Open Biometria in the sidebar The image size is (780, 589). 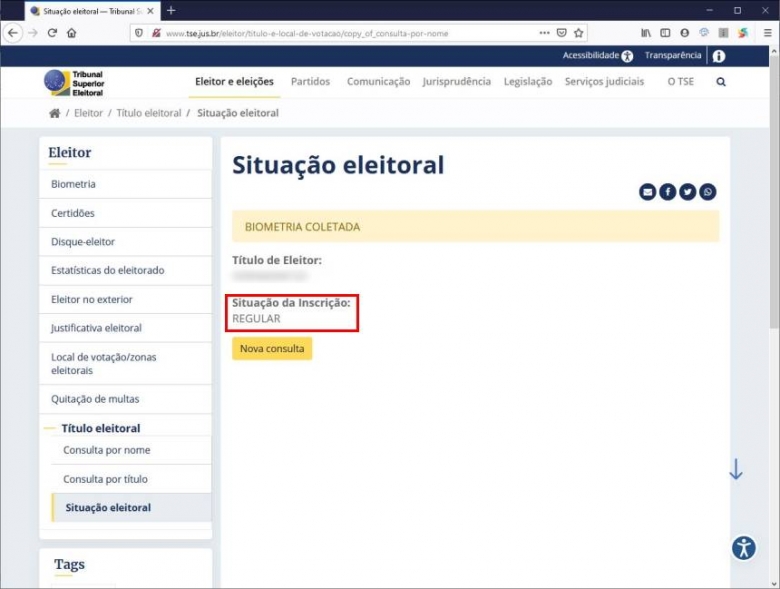(125, 184)
